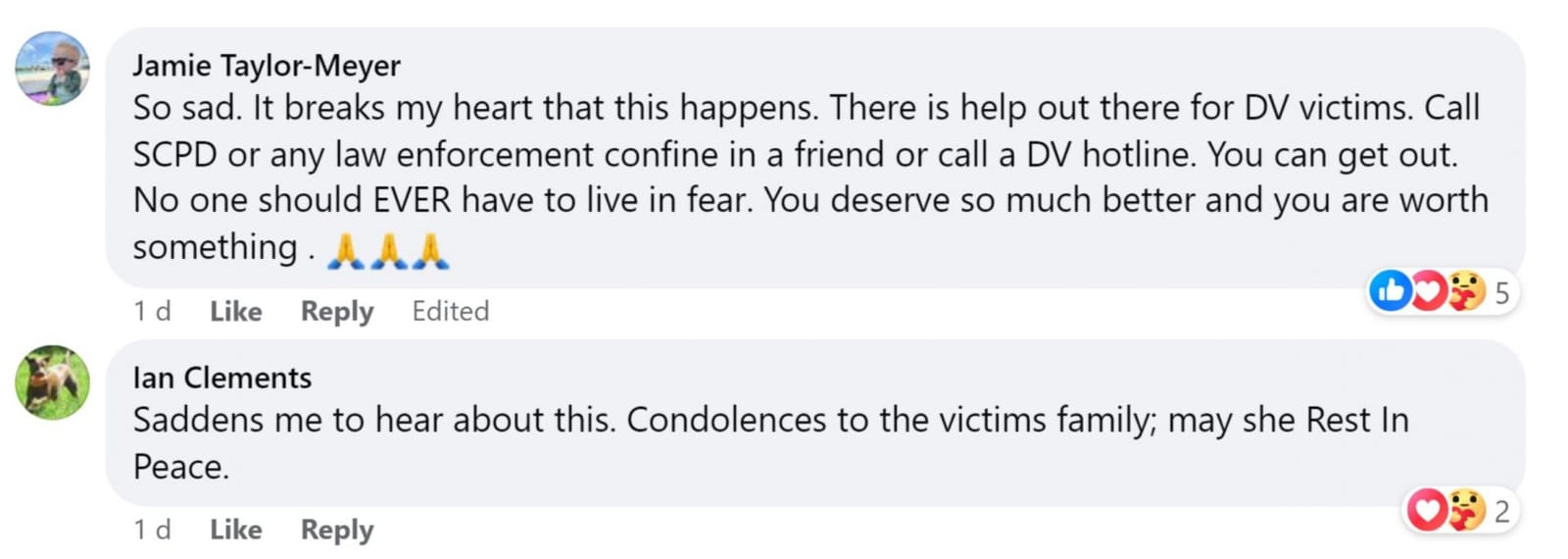Viewport: 1568px width, 559px height.
Task: Click Ian Clements' profile picture
Action: (53, 381)
